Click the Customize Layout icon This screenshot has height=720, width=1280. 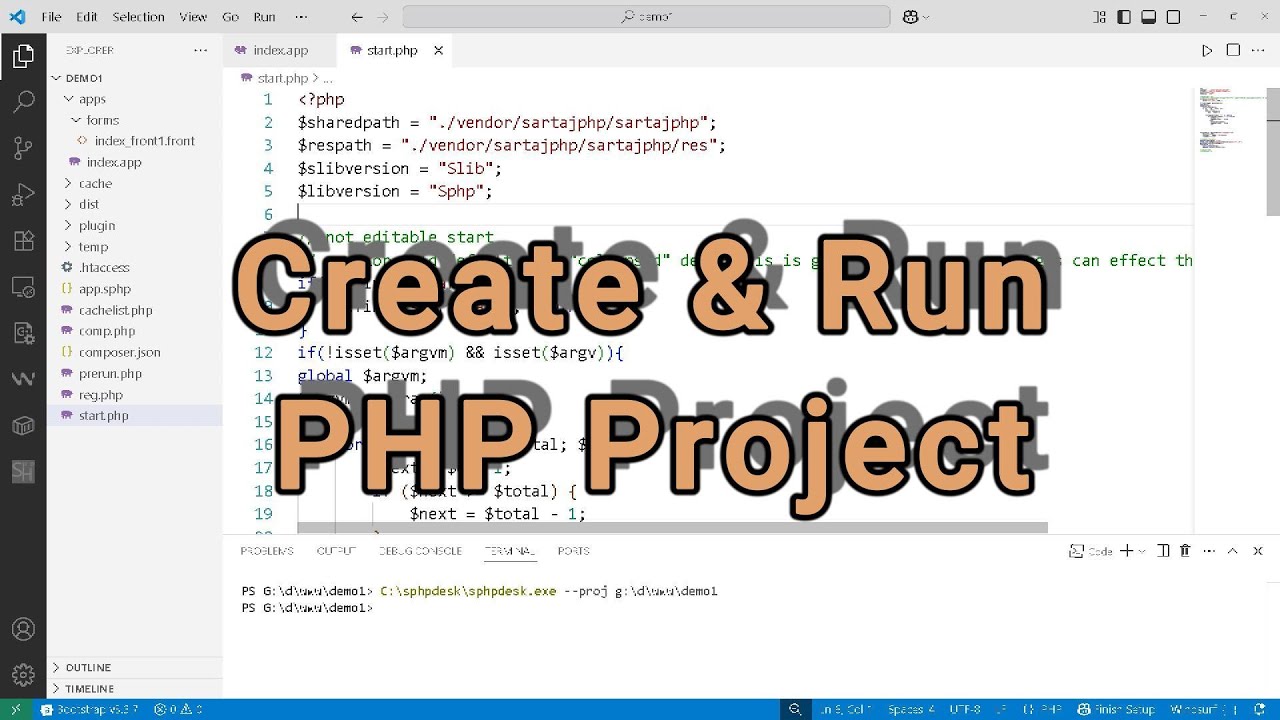(x=1099, y=17)
